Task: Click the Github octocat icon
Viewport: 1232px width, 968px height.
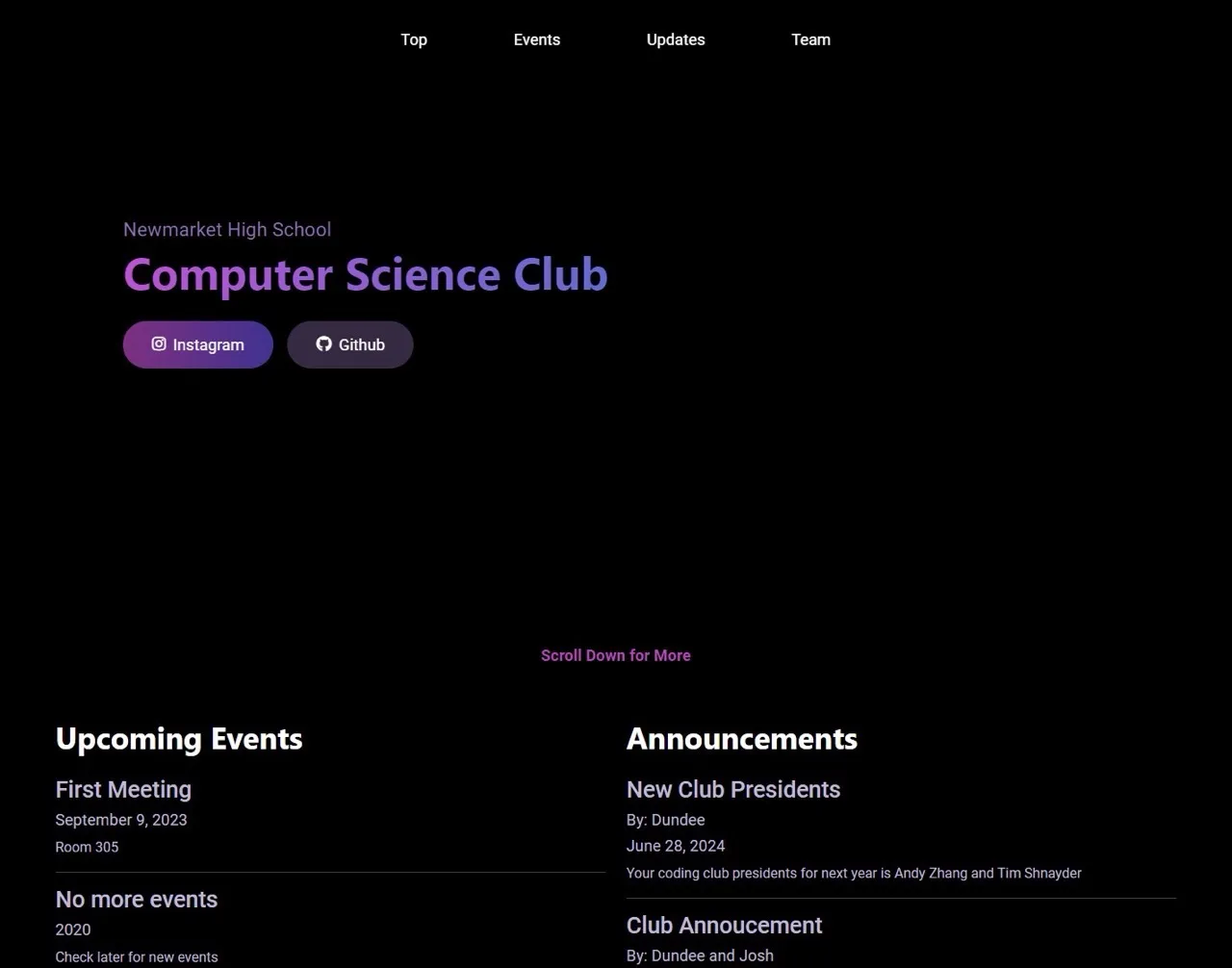Action: (323, 344)
